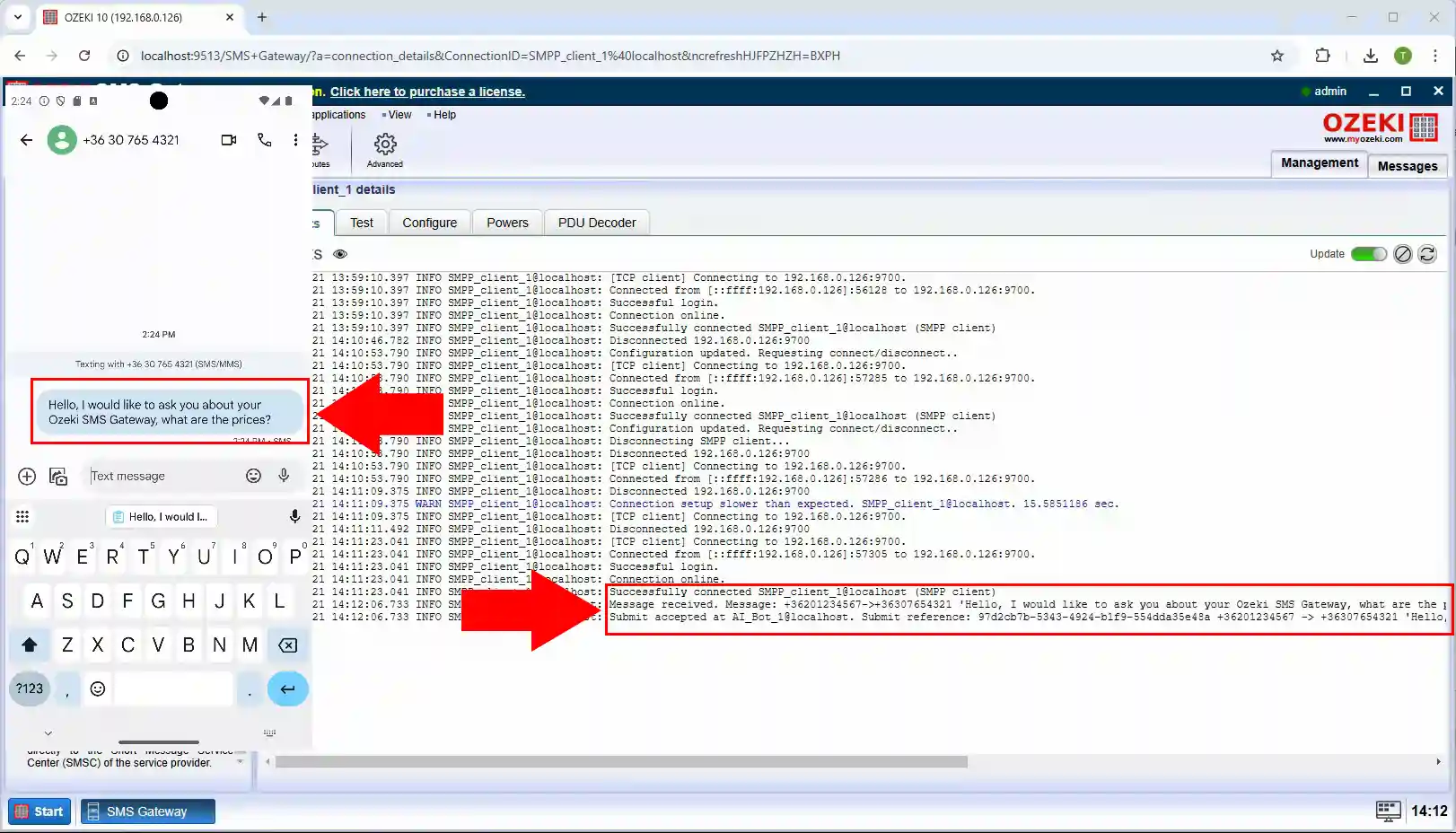This screenshot has height=833, width=1456.
Task: Stop log updating with the cancel icon
Action: [x=1403, y=254]
